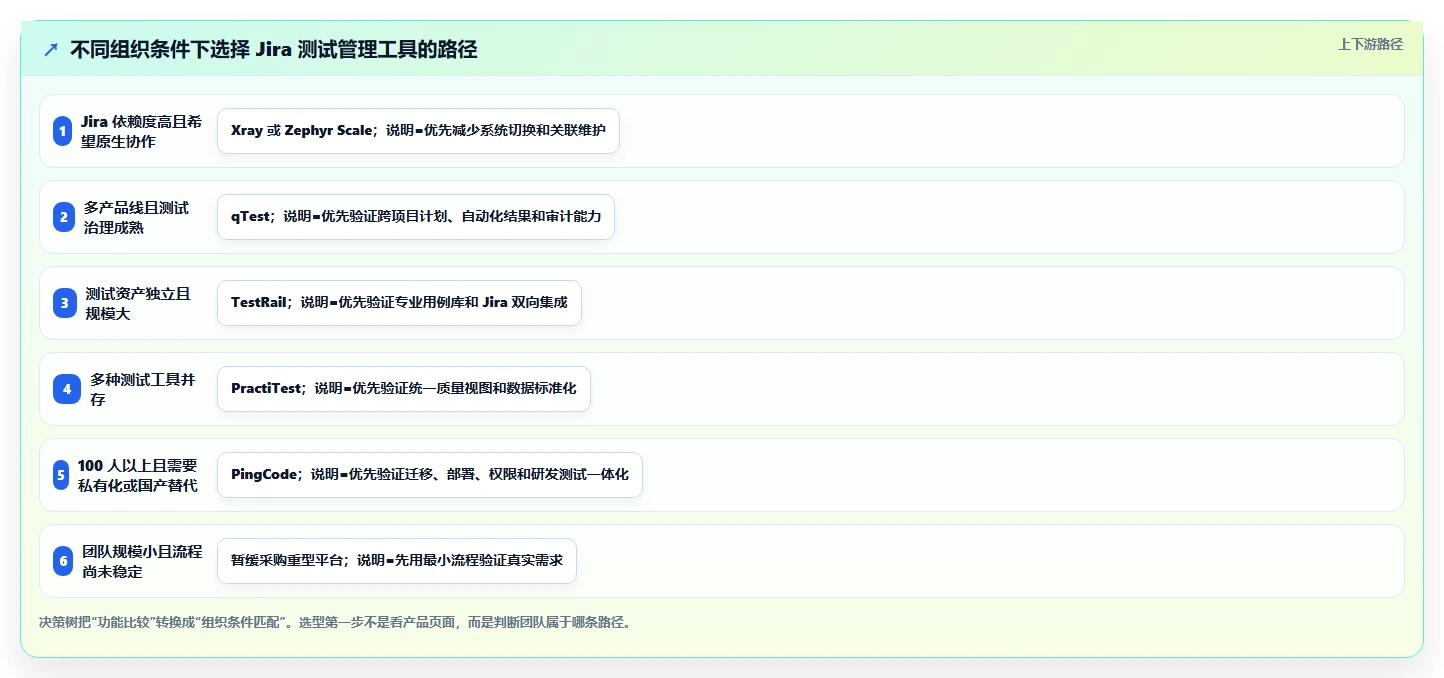The height and width of the screenshot is (678, 1444).
Task: Select the PingCode recommendation box
Action: [430, 475]
